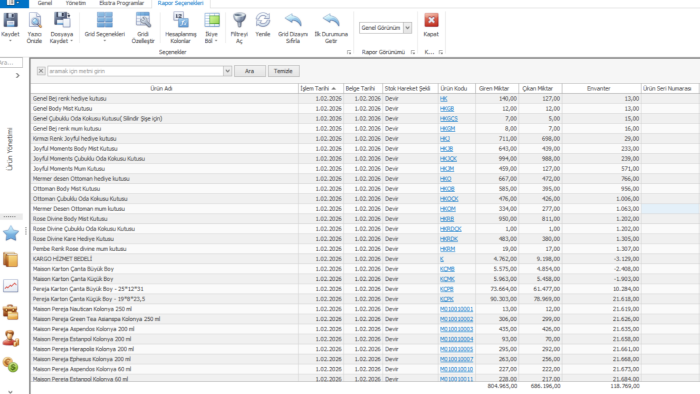The height and width of the screenshot is (394, 700).
Task: Select "Maison Pereja Nautican Kolonya 250 ml"
Action: 364,309
